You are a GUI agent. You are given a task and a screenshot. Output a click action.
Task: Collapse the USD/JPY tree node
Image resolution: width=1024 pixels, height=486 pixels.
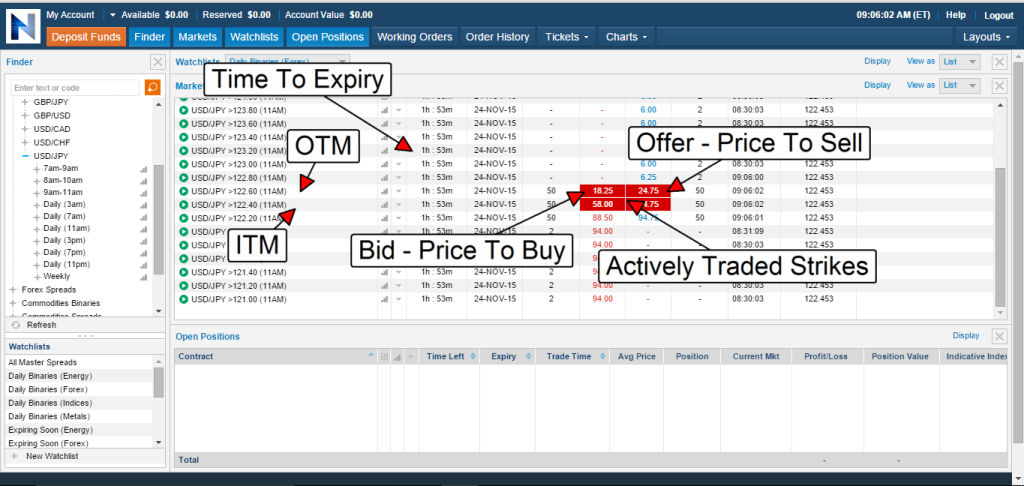[x=25, y=156]
